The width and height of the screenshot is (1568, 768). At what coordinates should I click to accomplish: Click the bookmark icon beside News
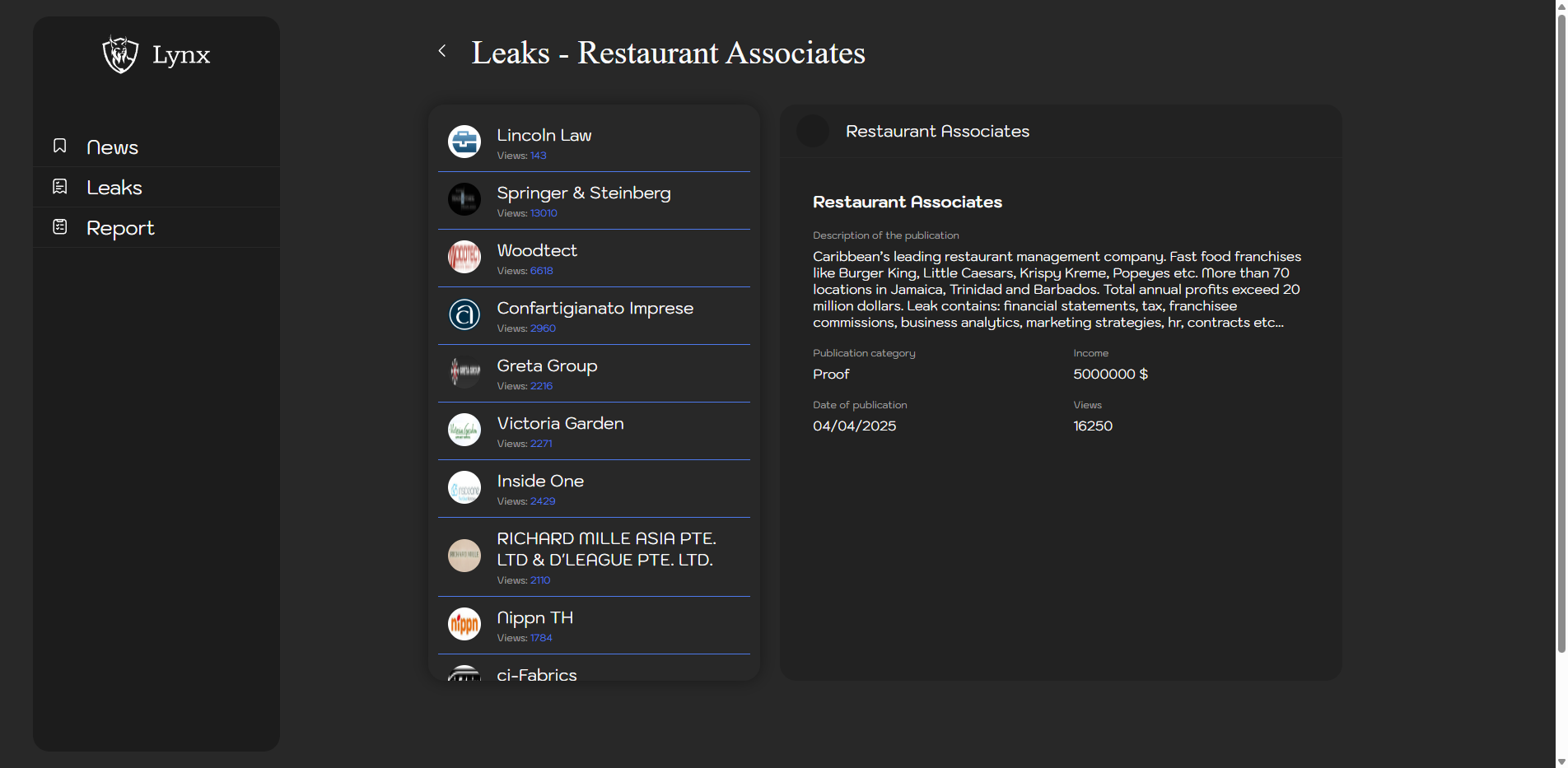point(60,146)
